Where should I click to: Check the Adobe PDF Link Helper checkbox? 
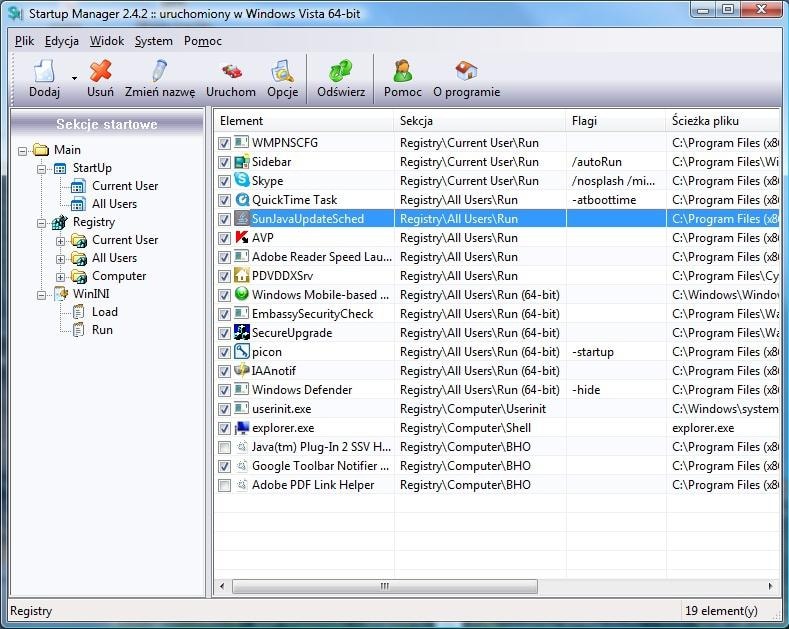224,485
